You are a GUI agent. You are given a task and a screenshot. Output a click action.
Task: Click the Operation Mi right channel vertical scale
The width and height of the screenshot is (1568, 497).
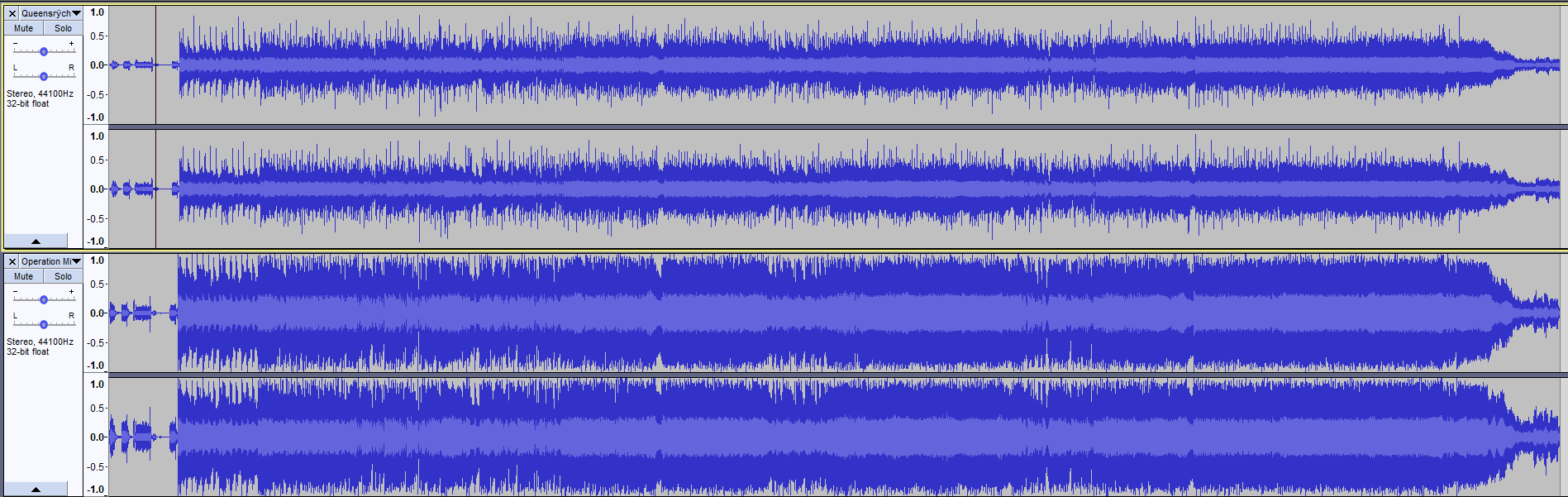[x=96, y=437]
